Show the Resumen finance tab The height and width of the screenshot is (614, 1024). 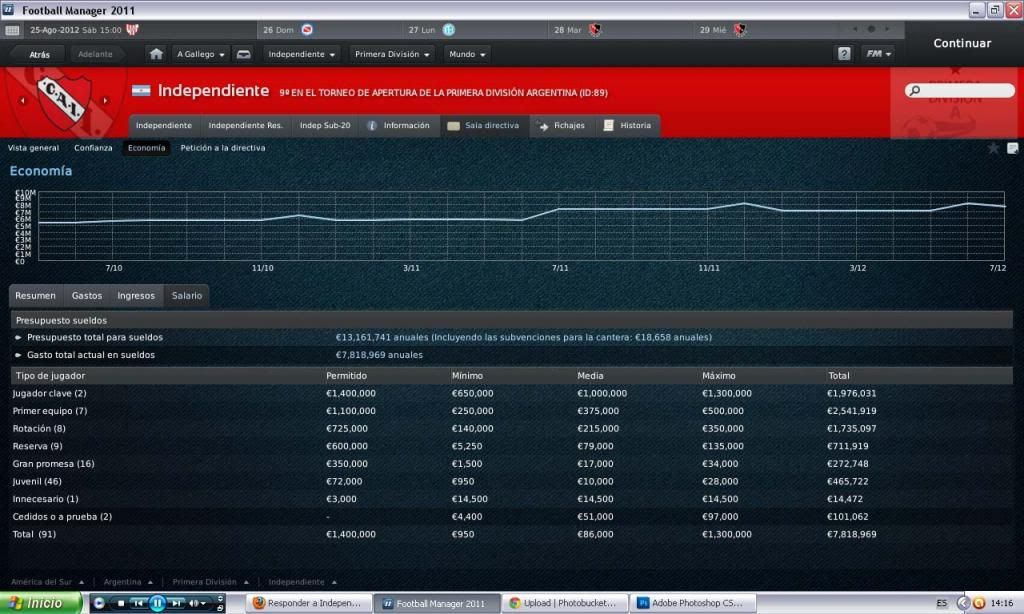point(36,296)
